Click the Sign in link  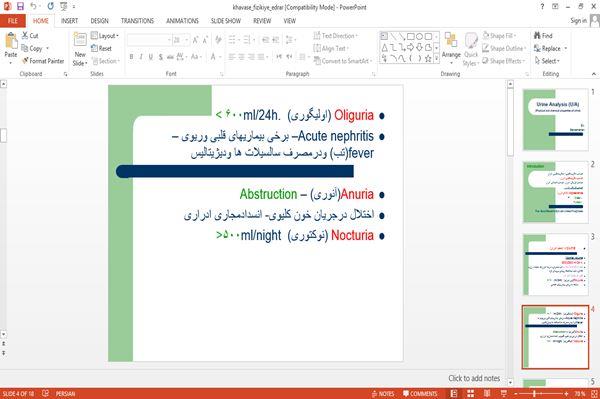click(578, 21)
